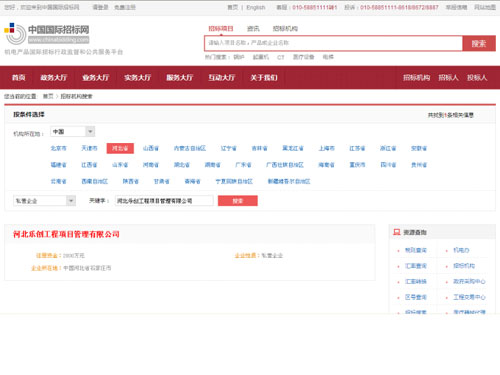Go to 投标人 in the red bar
500x375 pixels.
477,78
